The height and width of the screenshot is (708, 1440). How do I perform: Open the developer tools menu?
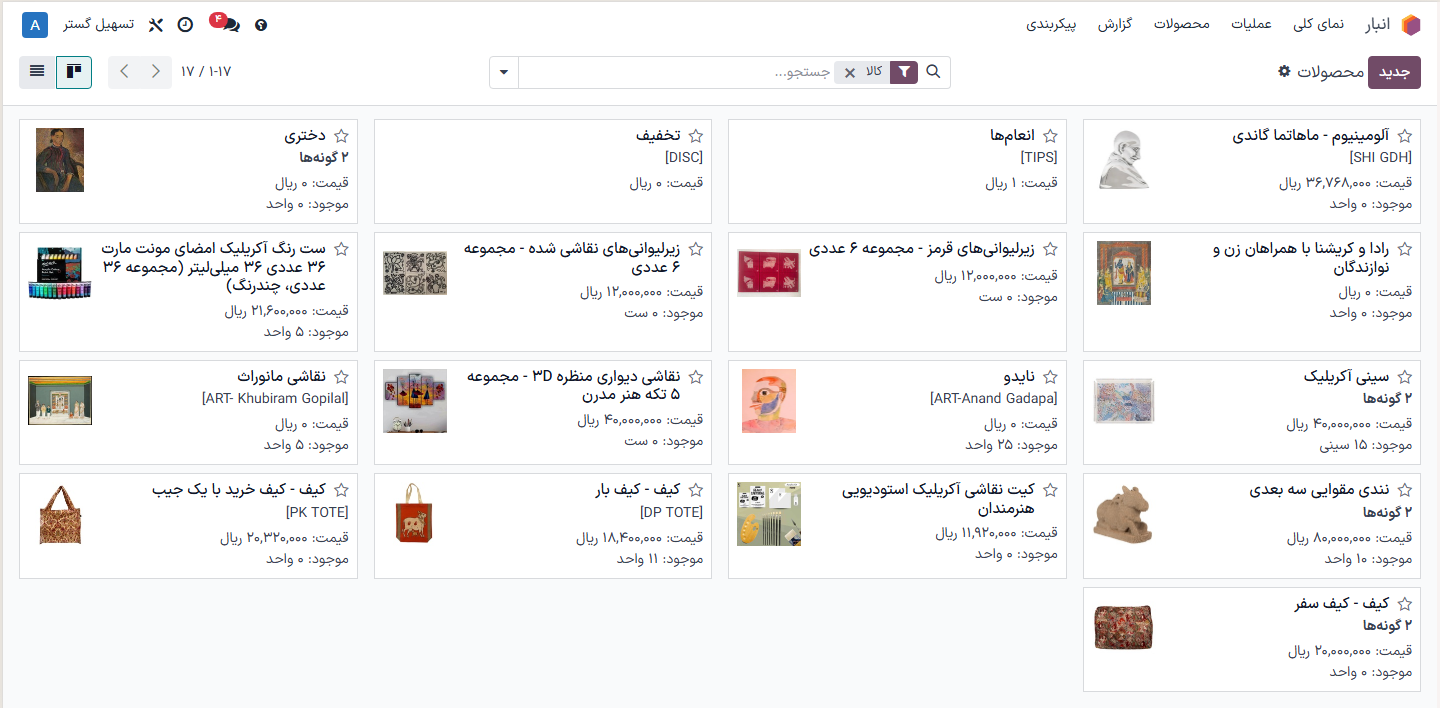(x=155, y=24)
